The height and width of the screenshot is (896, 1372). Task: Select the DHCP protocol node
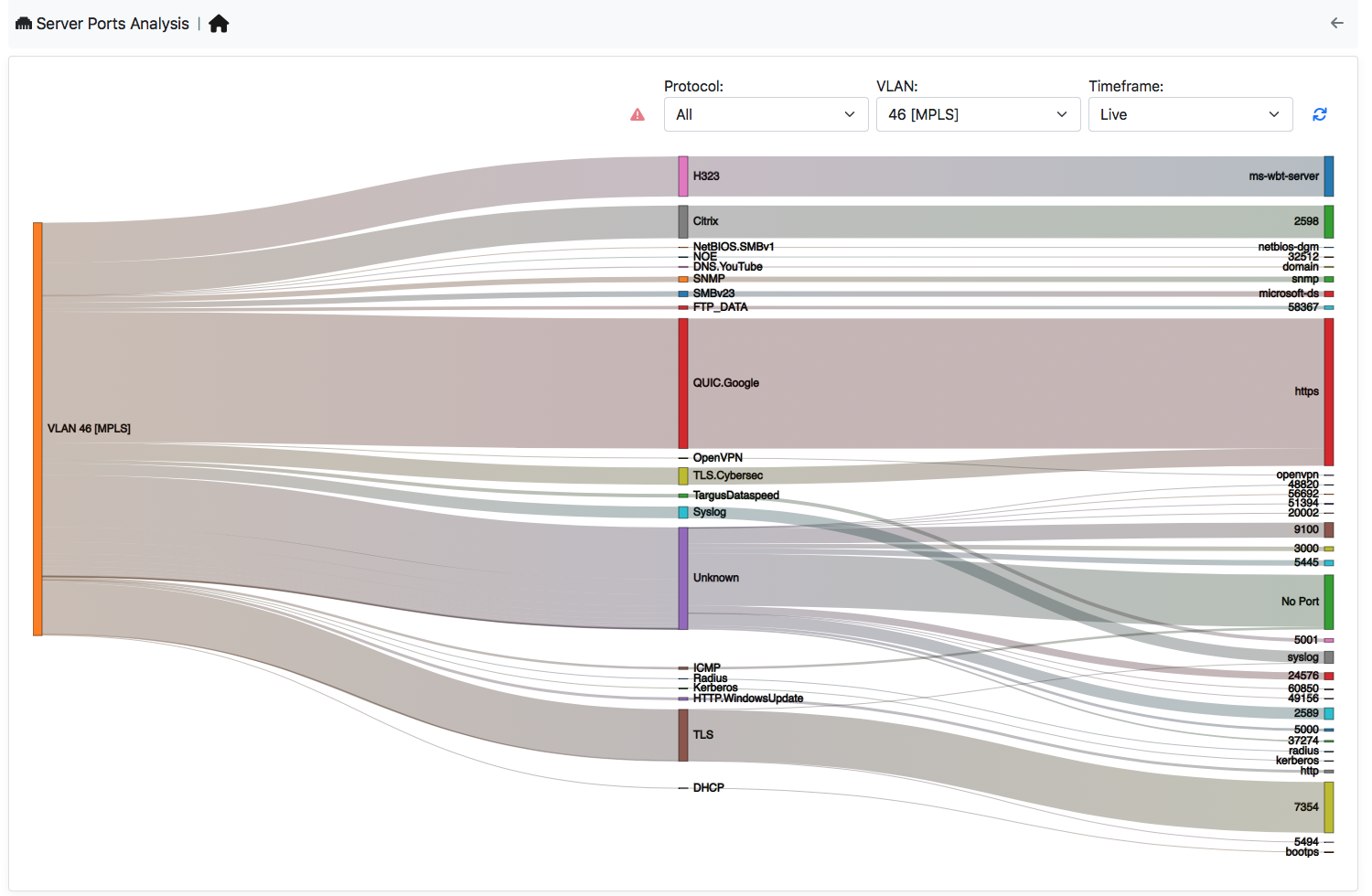point(681,787)
